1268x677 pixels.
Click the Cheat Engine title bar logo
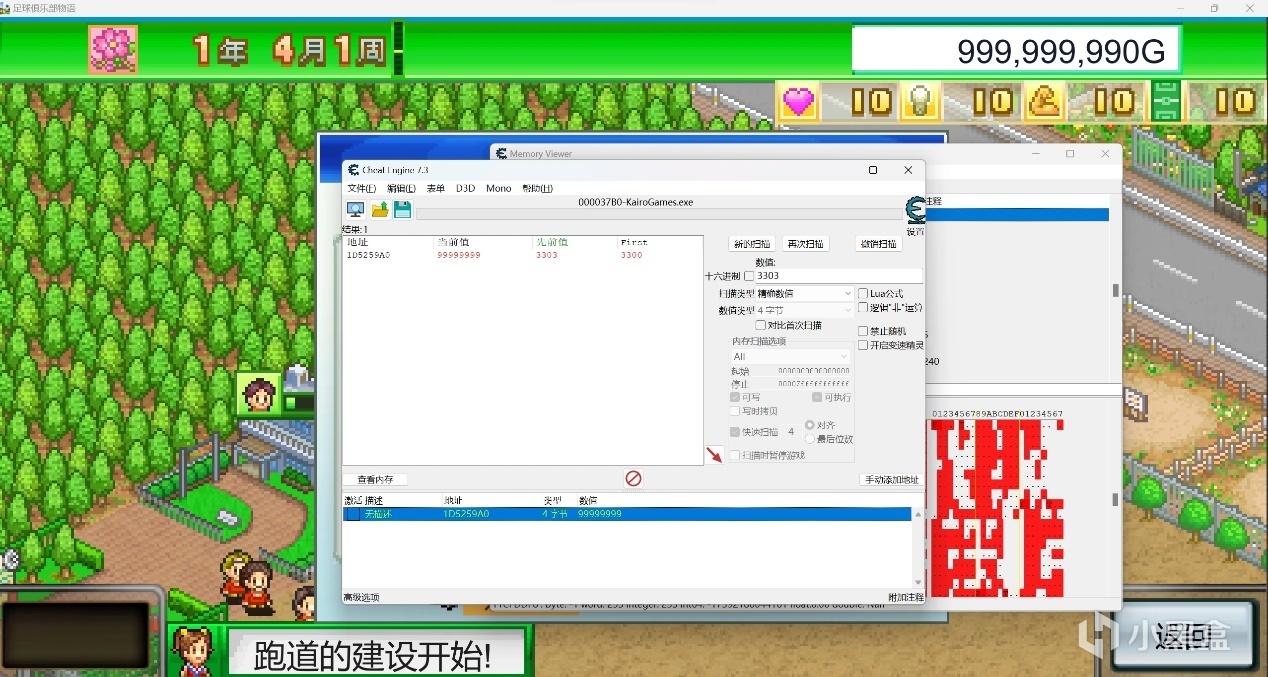point(354,170)
